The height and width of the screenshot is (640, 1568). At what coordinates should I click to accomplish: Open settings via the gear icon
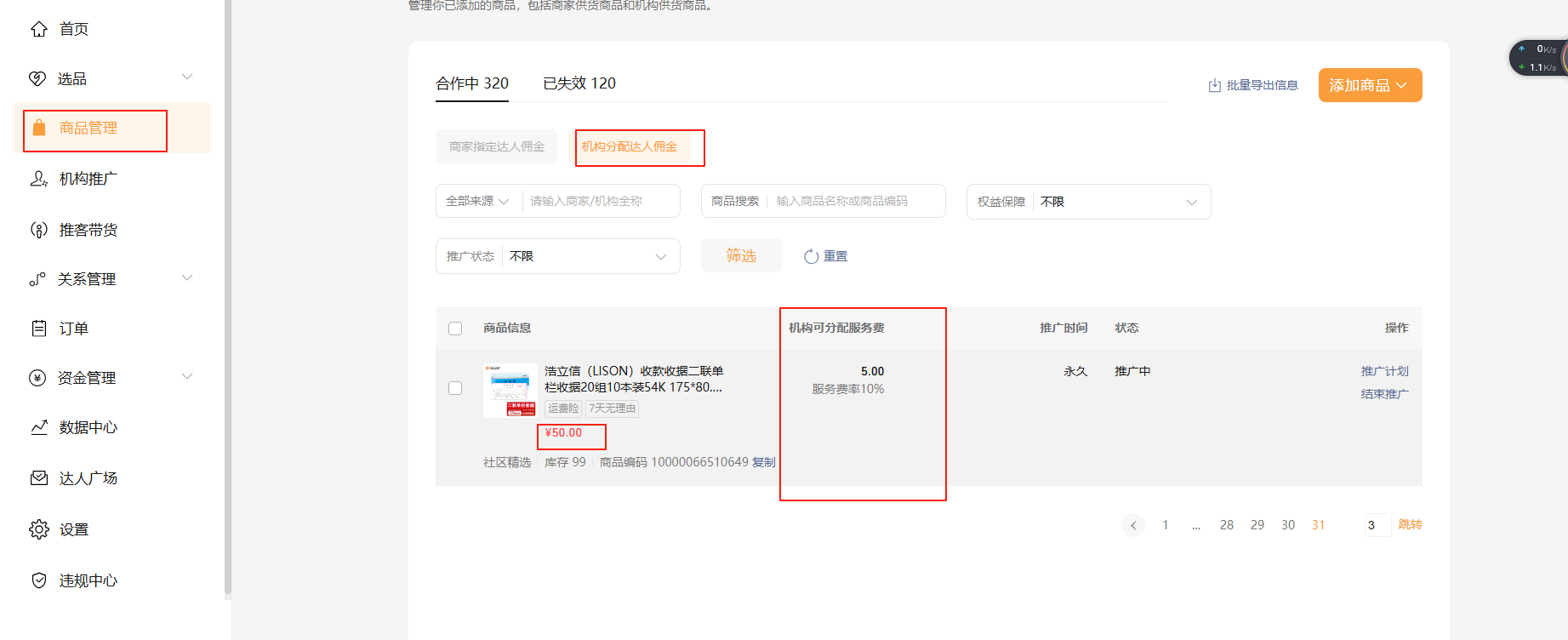tap(39, 529)
